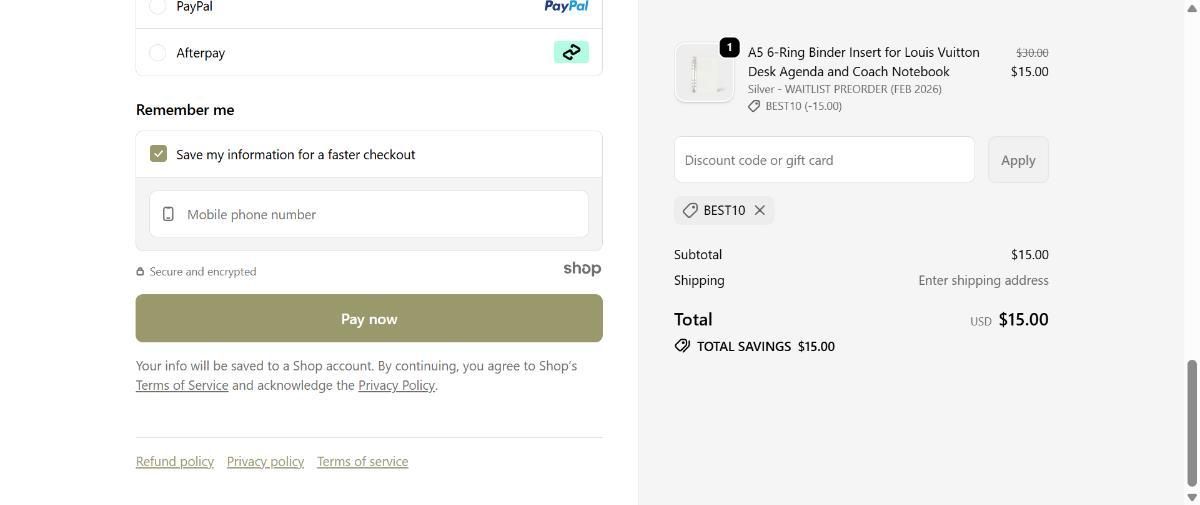1200x505 pixels.
Task: Uncheck Save my information checkbox
Action: point(158,154)
